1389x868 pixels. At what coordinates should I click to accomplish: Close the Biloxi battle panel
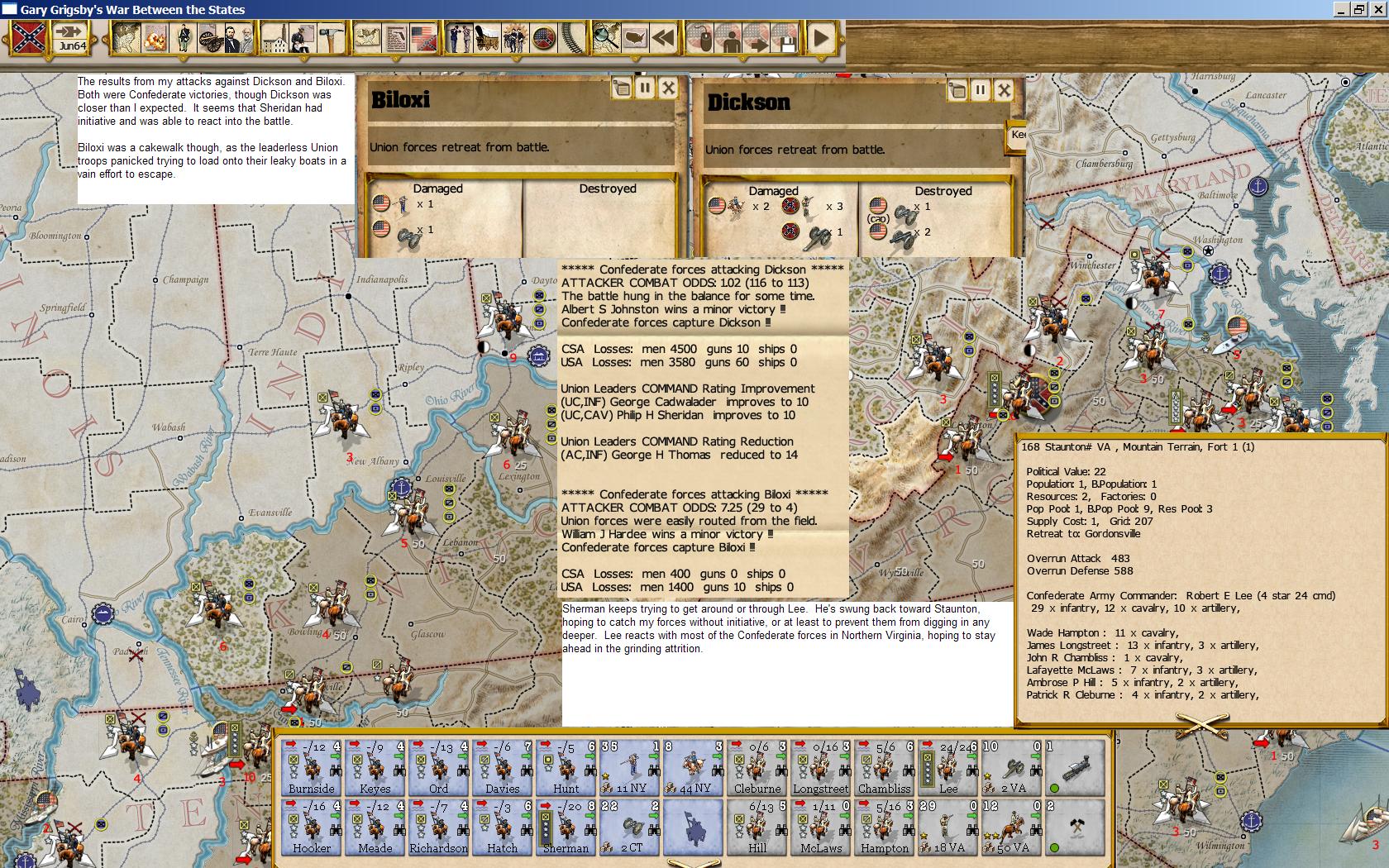pos(668,88)
